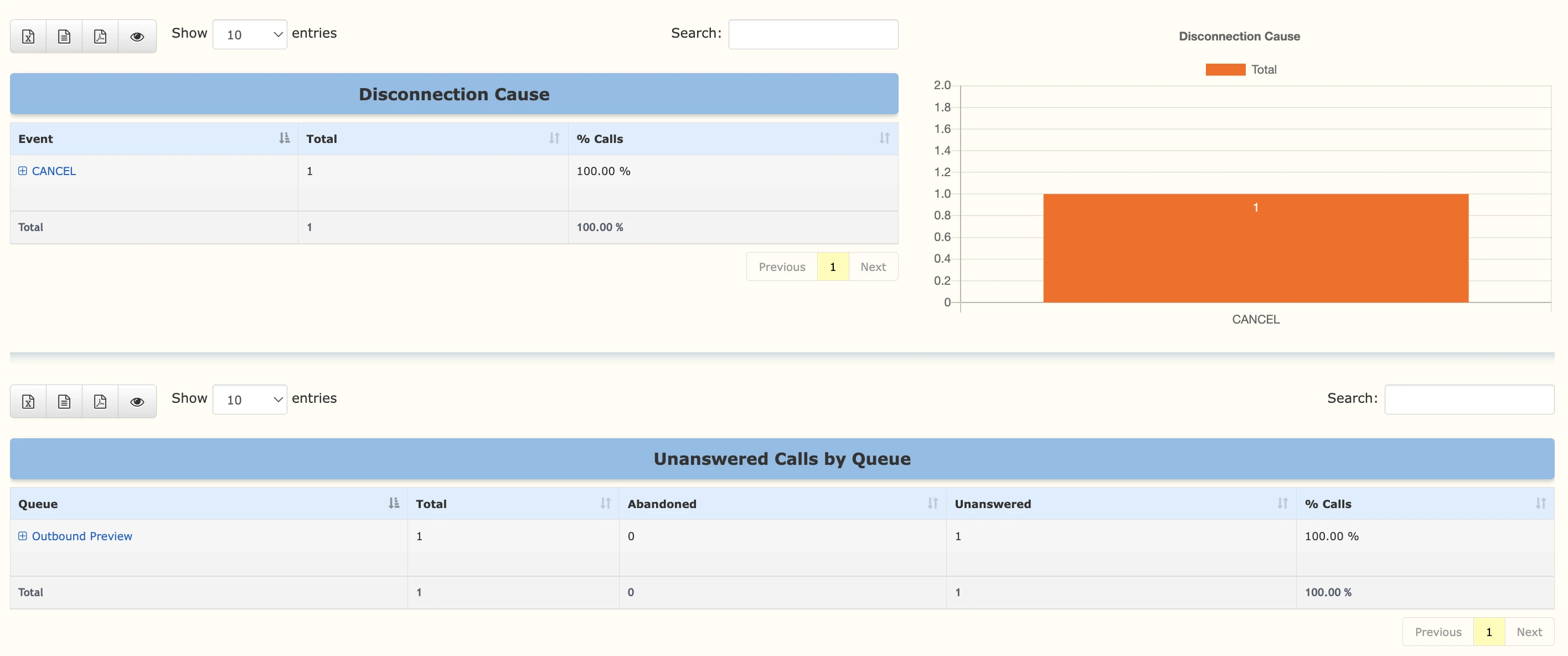Export Unanswered Calls table as CSV
This screenshot has width=1568, height=656.
point(64,401)
